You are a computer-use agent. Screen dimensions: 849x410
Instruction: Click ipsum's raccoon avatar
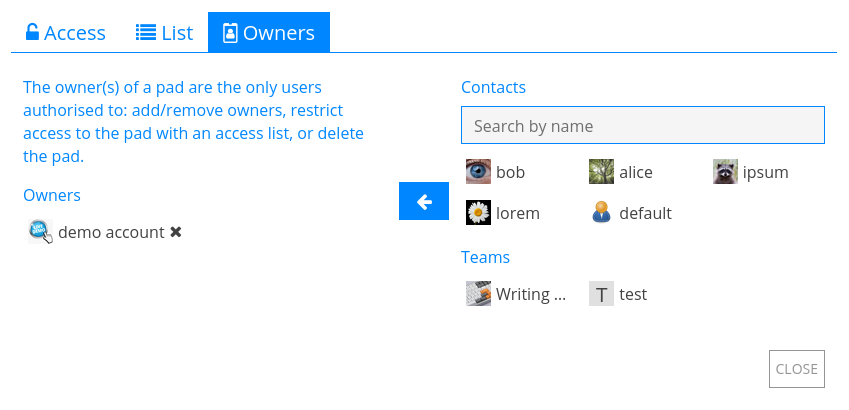pos(725,172)
